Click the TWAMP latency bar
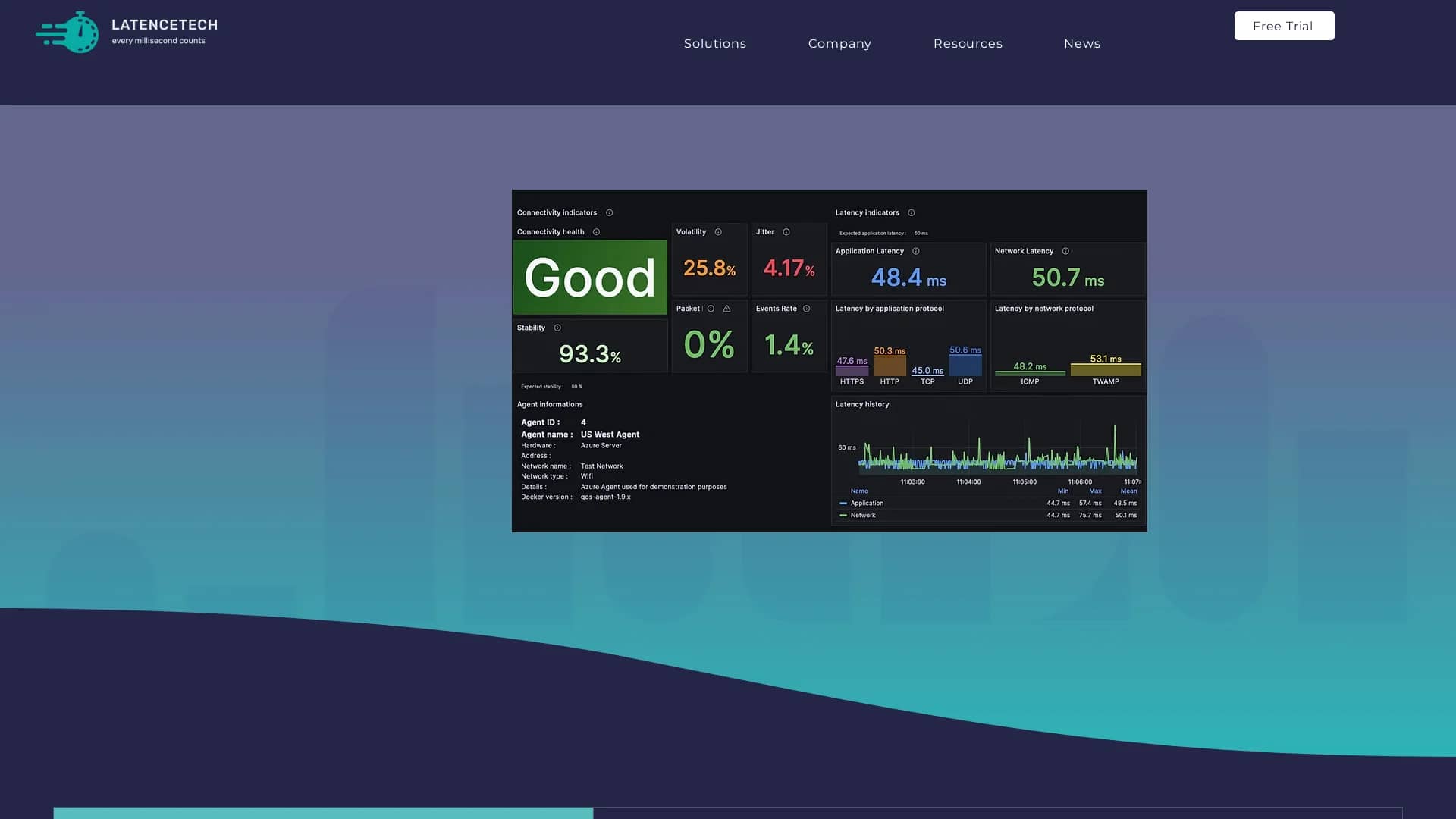 point(1106,370)
